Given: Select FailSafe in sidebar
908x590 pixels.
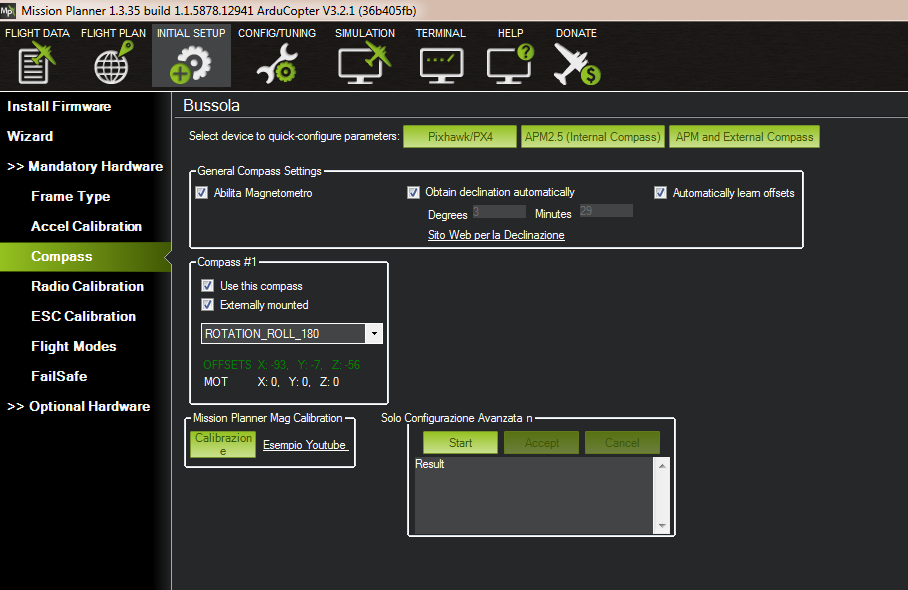Looking at the screenshot, I should point(59,376).
